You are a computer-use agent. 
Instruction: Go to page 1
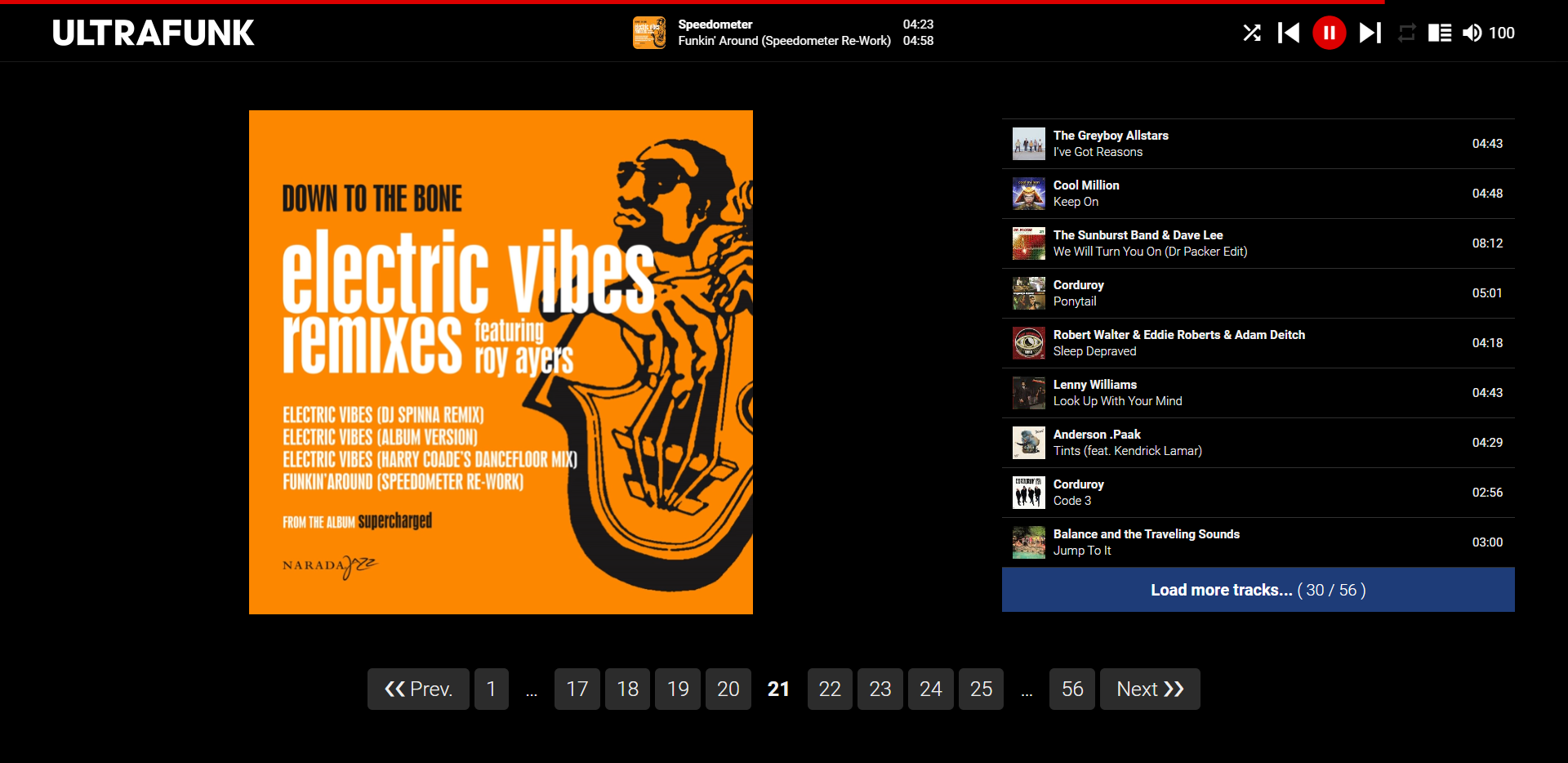(492, 689)
